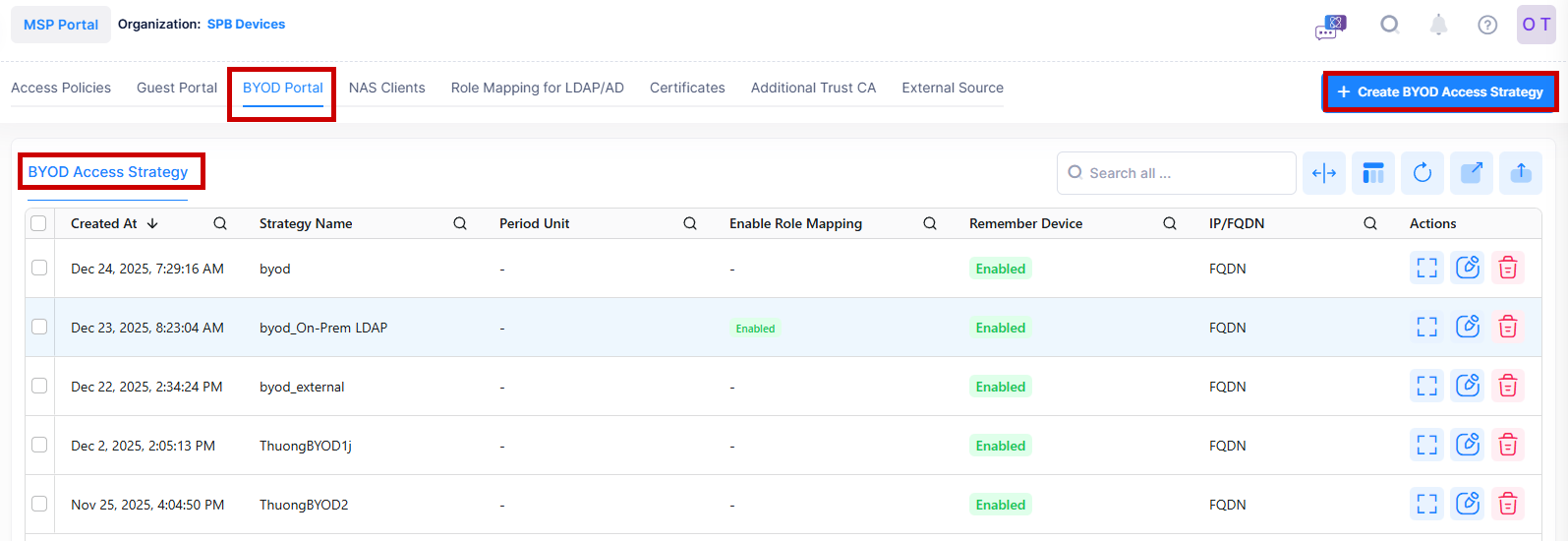This screenshot has width=1568, height=541.
Task: Sort by Created At descending arrow
Action: tap(152, 223)
